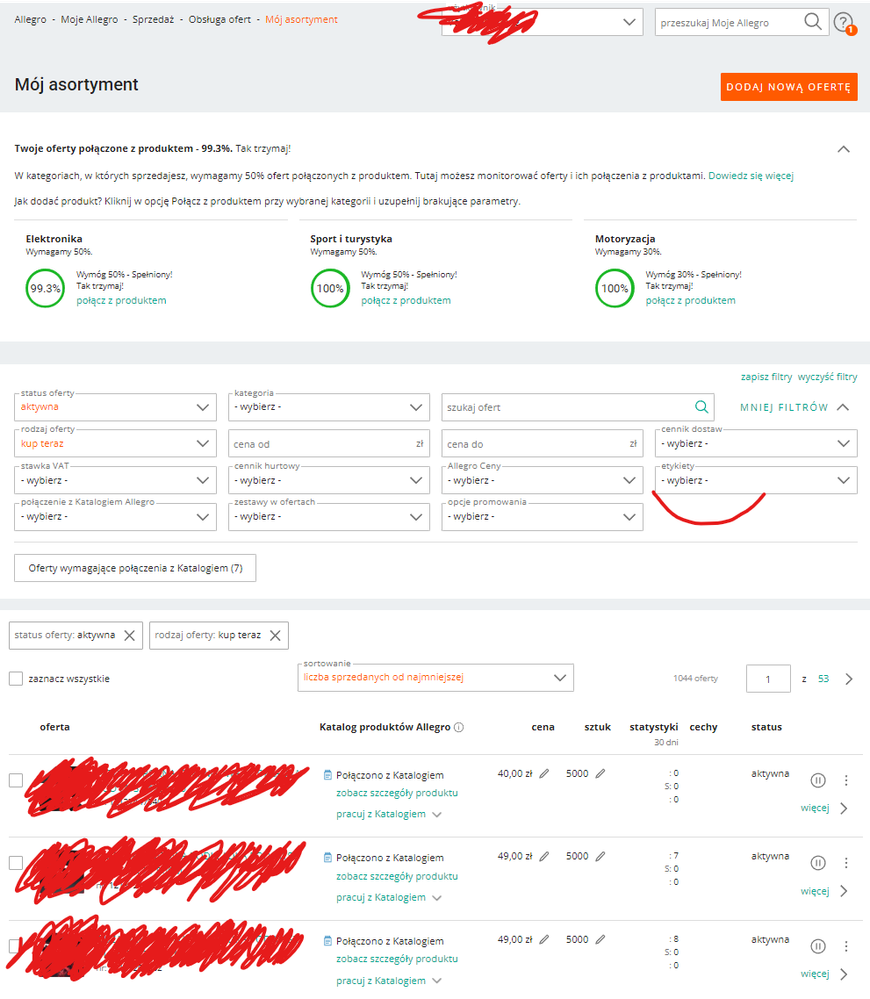Go to 'Sprzedaż' breadcrumb item
The width and height of the screenshot is (870, 999).
pos(154,20)
